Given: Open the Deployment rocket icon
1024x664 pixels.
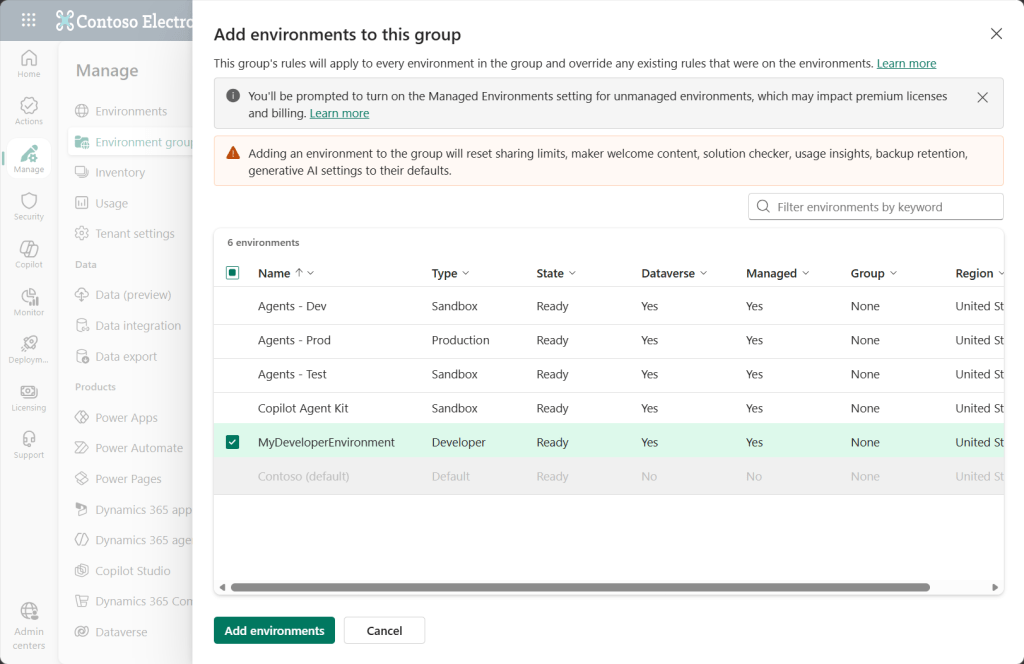Looking at the screenshot, I should [29, 343].
